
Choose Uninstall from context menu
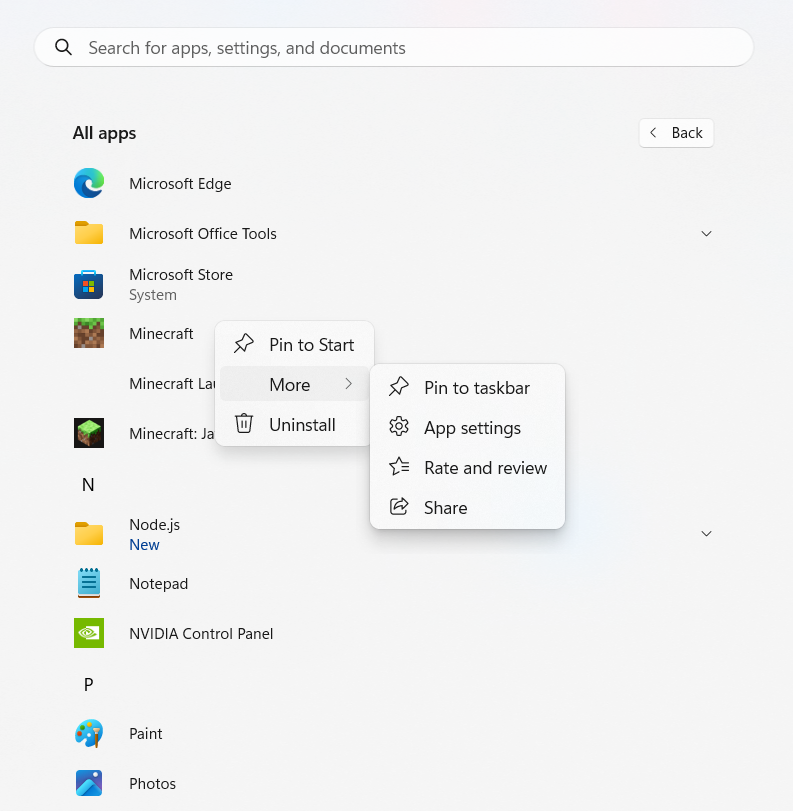click(x=294, y=424)
